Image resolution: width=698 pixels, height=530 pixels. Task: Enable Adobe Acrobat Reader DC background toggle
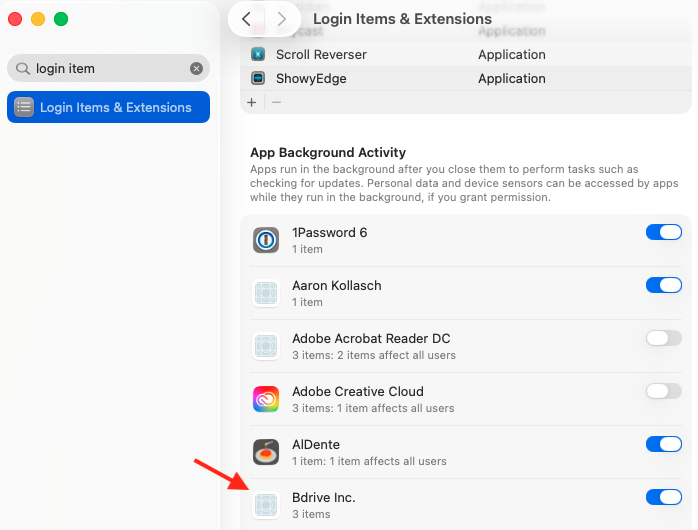click(x=663, y=338)
